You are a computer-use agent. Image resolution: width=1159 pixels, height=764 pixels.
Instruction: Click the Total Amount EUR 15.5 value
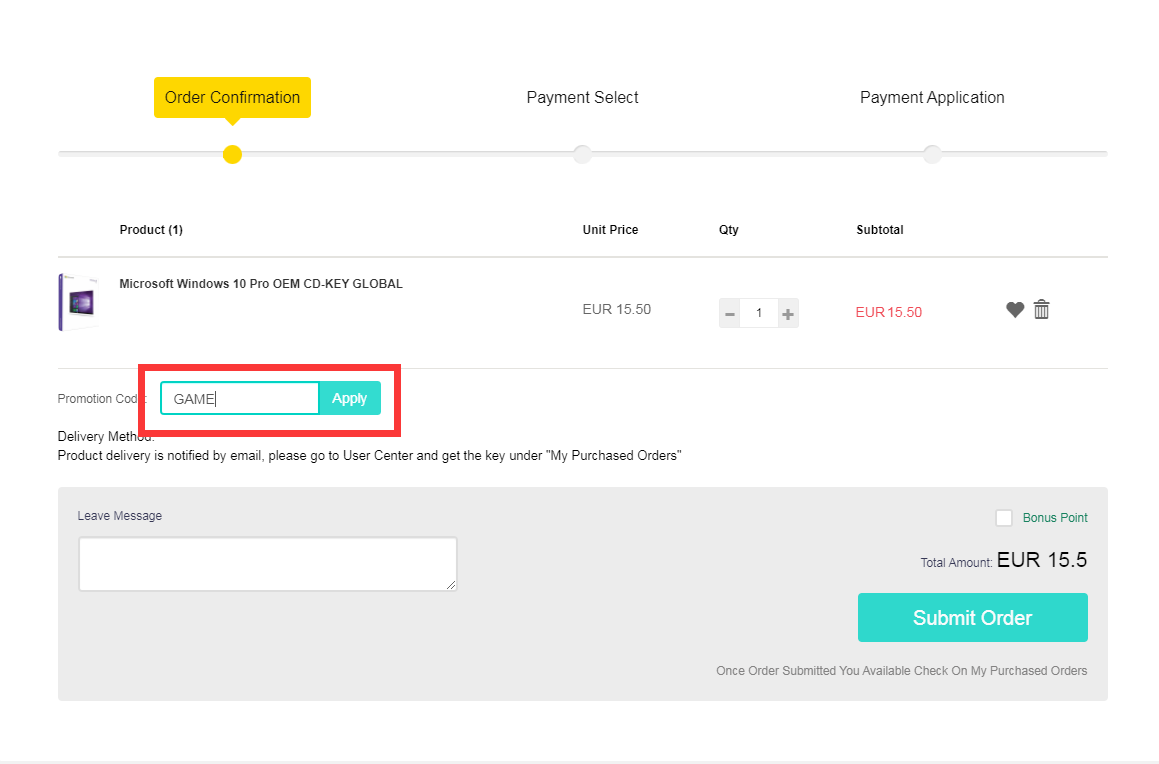click(x=1041, y=560)
